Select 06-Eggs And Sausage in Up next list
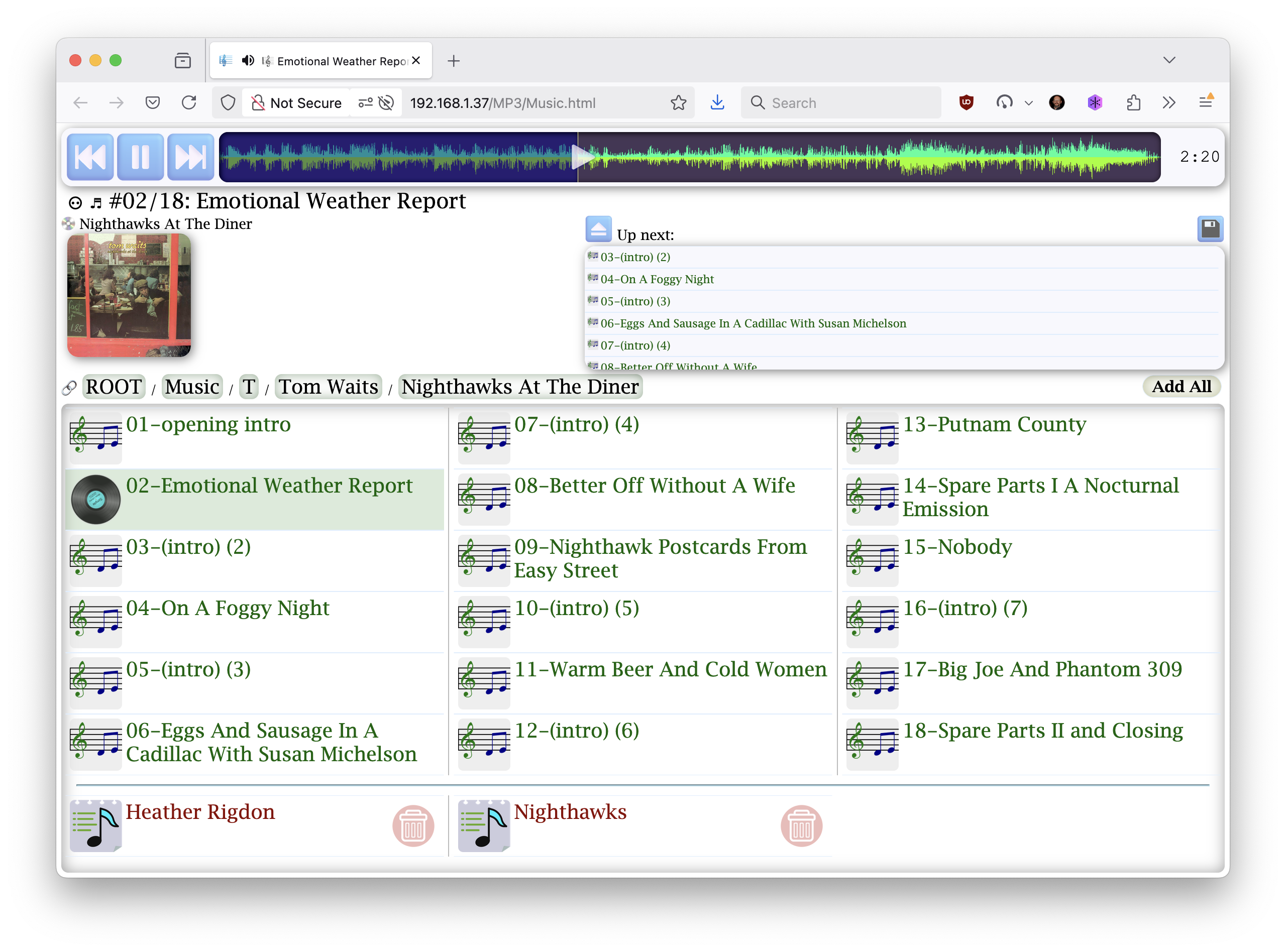 753,323
